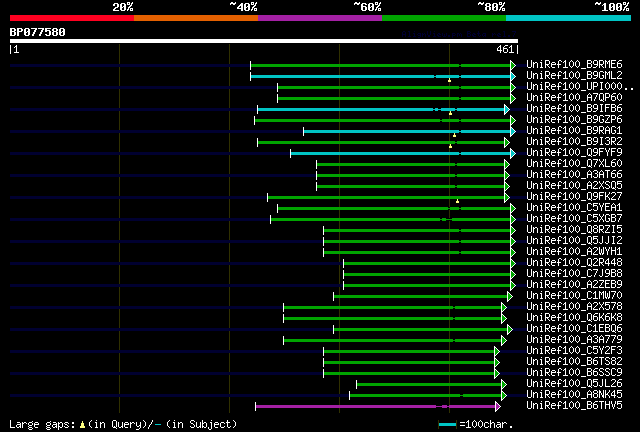The image size is (640, 432).
Task: Click the UniRef100_Q5JL26 label
Action: [574, 384]
